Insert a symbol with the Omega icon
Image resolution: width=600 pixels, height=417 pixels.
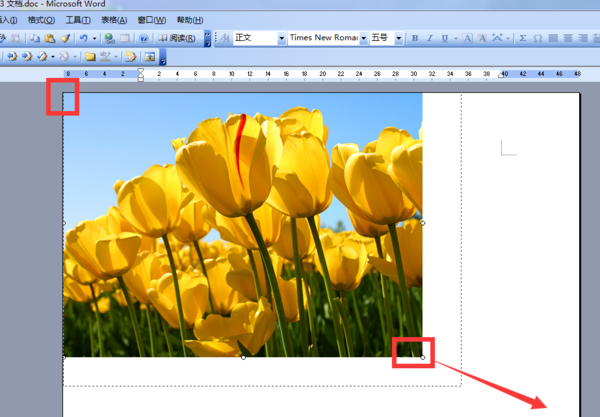(538, 38)
